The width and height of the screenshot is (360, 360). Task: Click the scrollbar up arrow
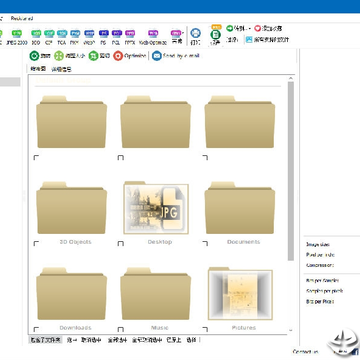(291, 78)
